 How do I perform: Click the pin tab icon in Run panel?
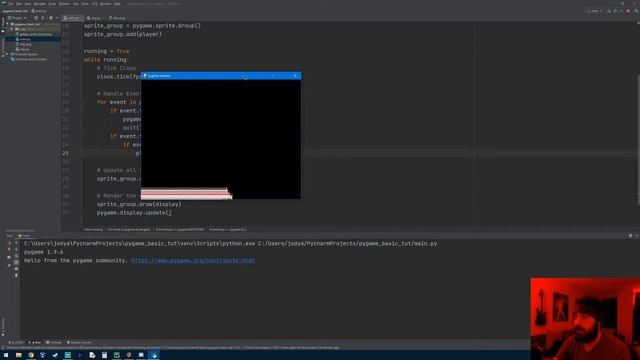(x=9, y=265)
